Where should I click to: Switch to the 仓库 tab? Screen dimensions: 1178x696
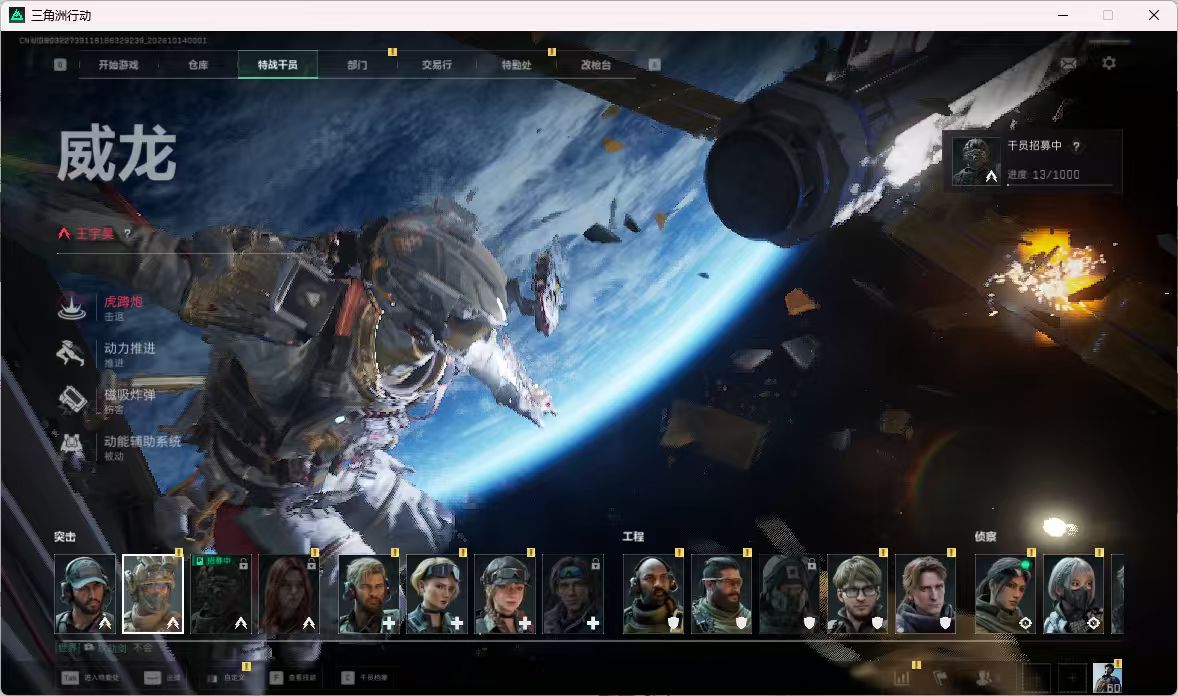click(198, 65)
